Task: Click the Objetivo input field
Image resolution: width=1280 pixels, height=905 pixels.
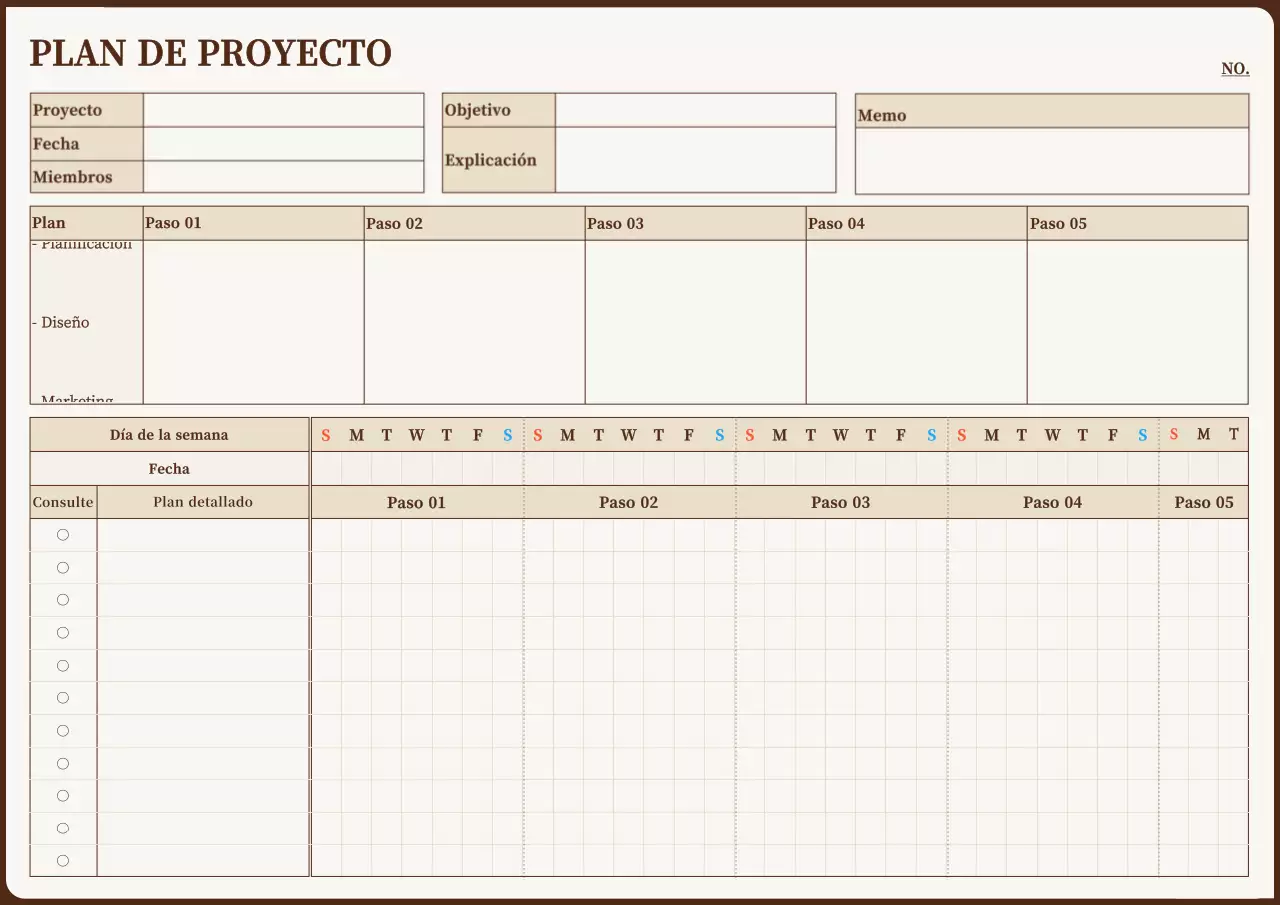Action: (x=695, y=110)
